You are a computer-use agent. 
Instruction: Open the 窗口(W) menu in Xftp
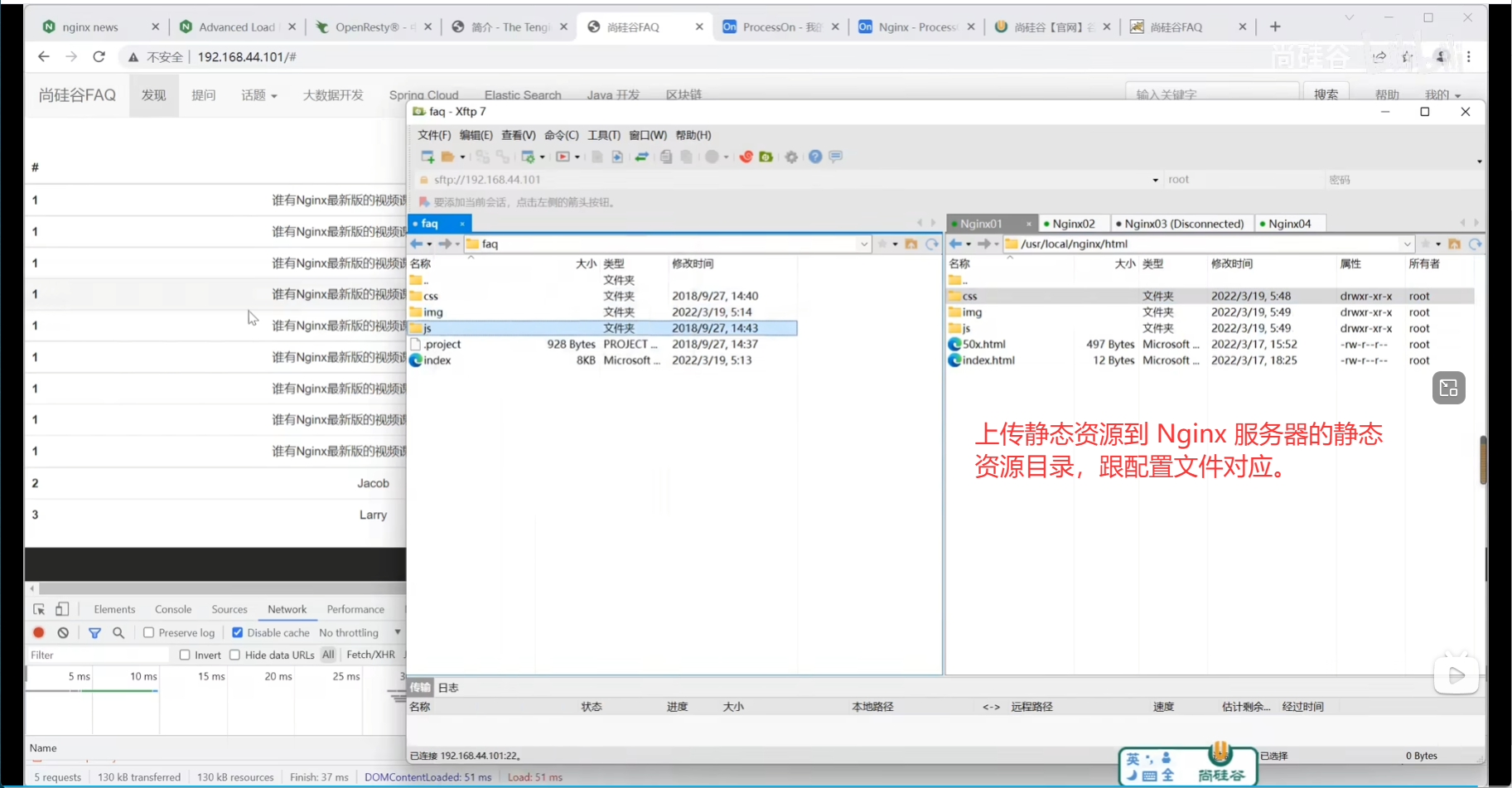tap(648, 135)
